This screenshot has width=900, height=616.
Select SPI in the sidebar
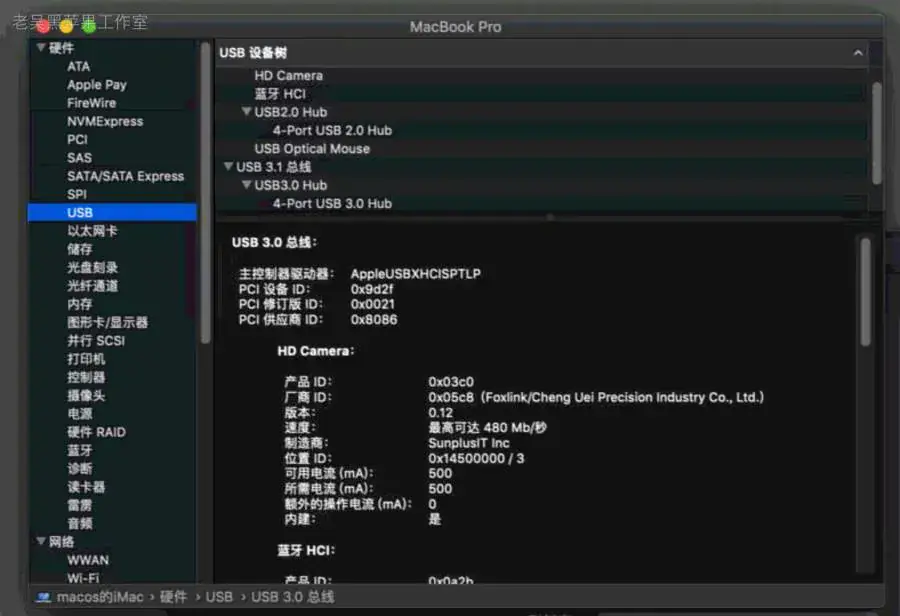77,195
